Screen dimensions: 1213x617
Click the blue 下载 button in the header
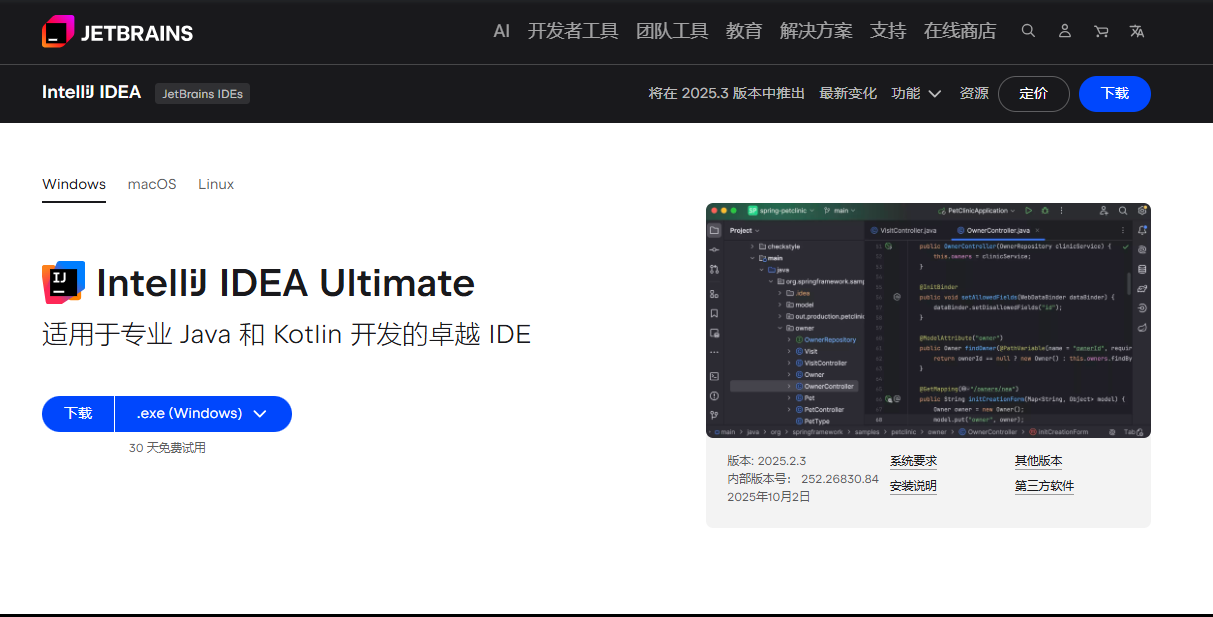click(x=1114, y=94)
